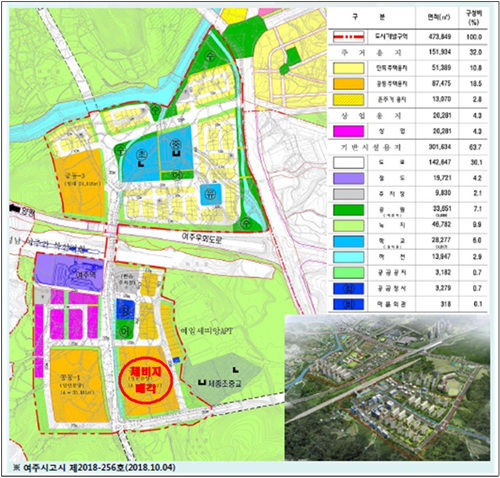Select the orange apartment housing legend swatch

(348, 84)
